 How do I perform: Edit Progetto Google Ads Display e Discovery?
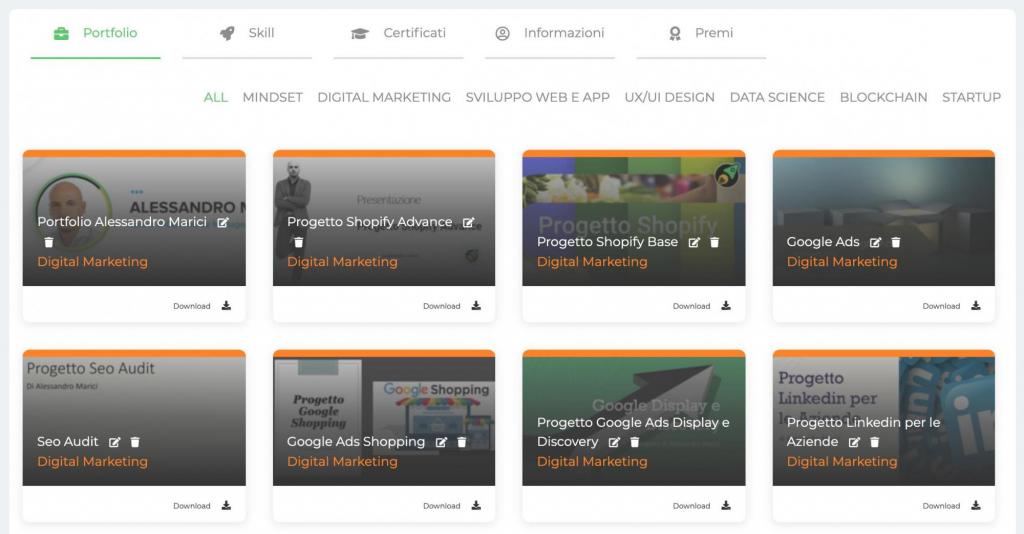[614, 442]
